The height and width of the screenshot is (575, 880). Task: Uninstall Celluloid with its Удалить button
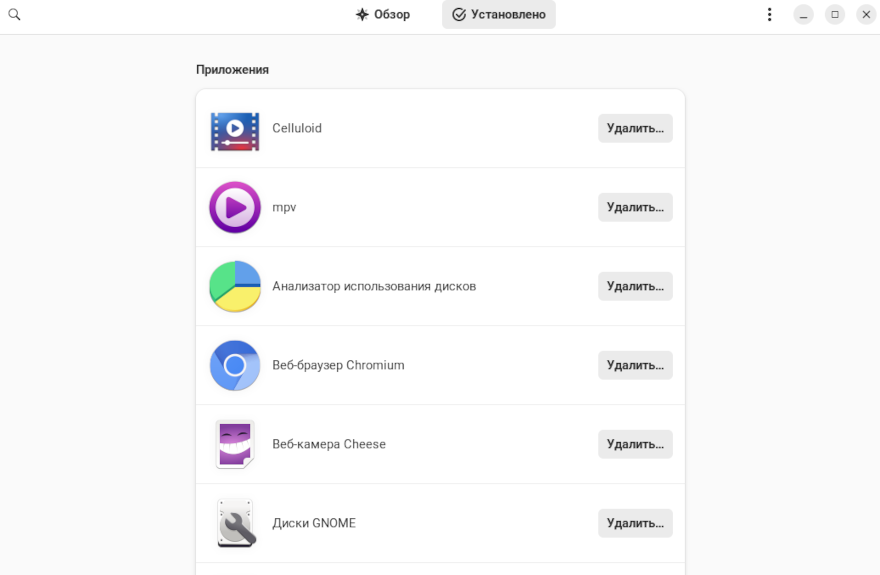tap(635, 129)
